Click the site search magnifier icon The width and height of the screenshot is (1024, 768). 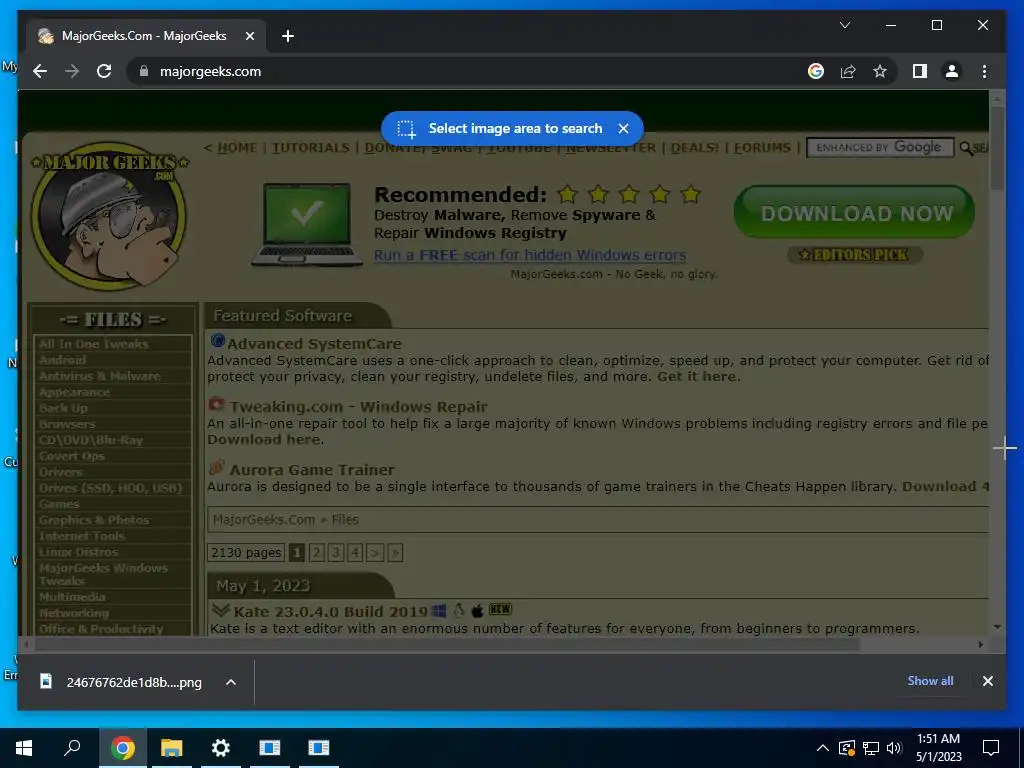point(966,148)
